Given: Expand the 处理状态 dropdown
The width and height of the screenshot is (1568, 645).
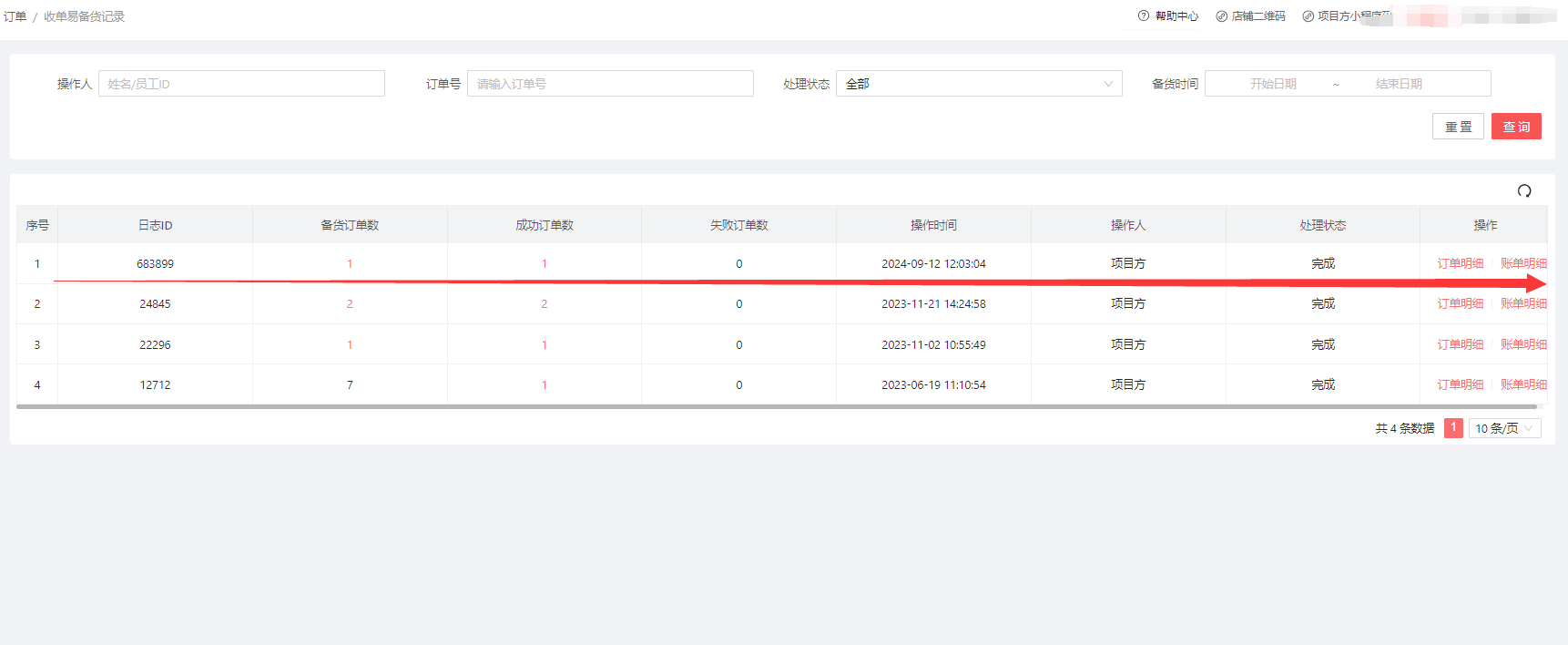Looking at the screenshot, I should (x=979, y=84).
